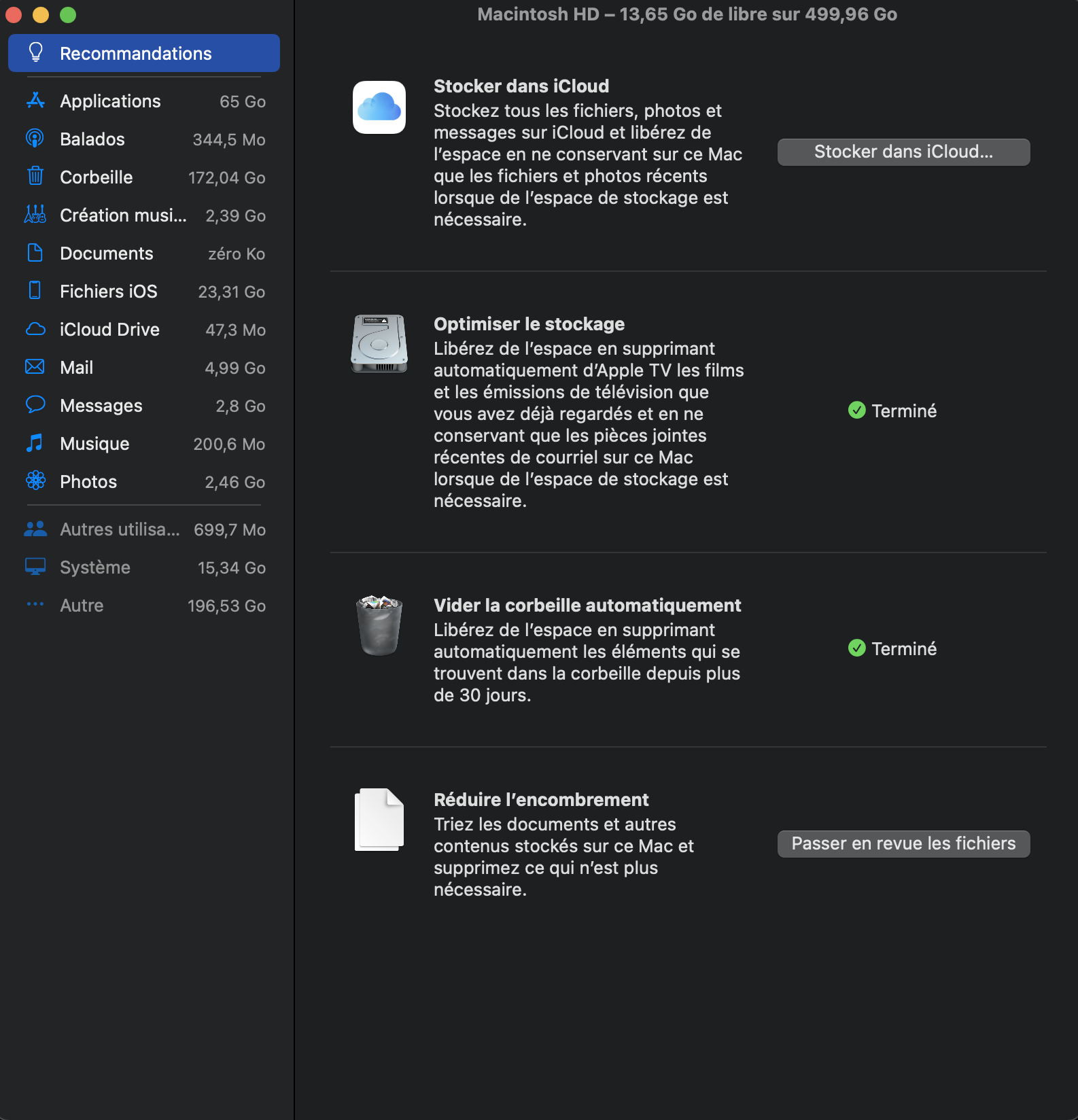Select the Création musicale icon
1078x1120 pixels.
click(35, 215)
